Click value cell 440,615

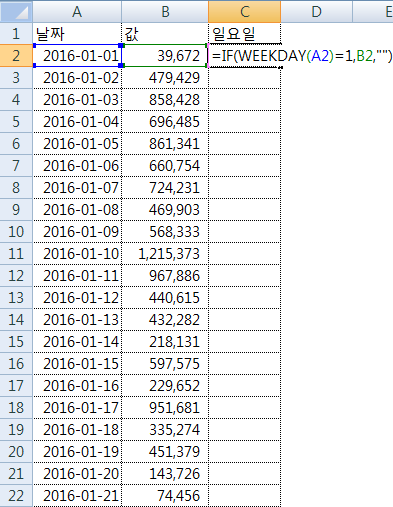coord(165,298)
